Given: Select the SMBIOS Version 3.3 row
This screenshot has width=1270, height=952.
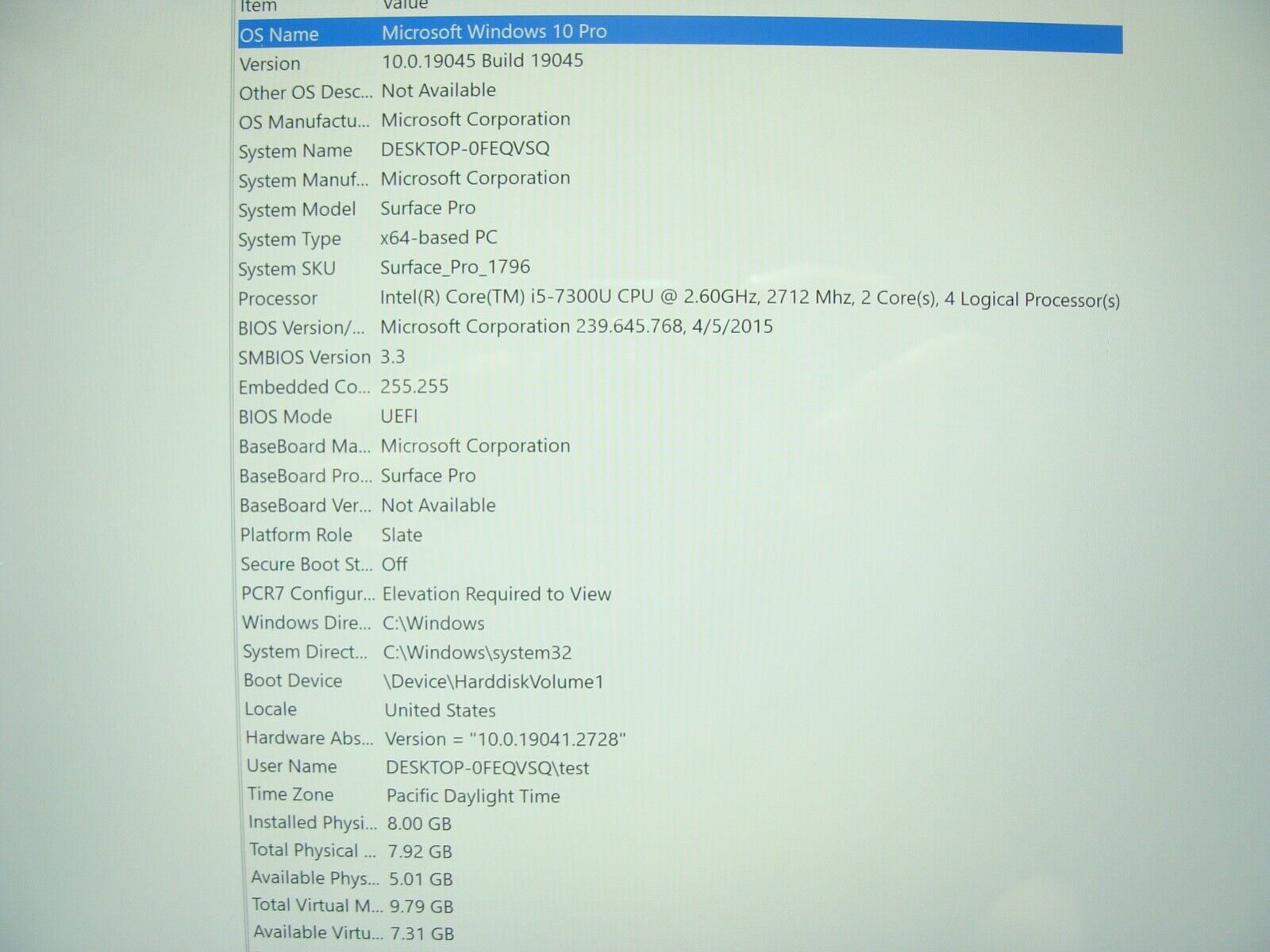Looking at the screenshot, I should click(x=680, y=357).
